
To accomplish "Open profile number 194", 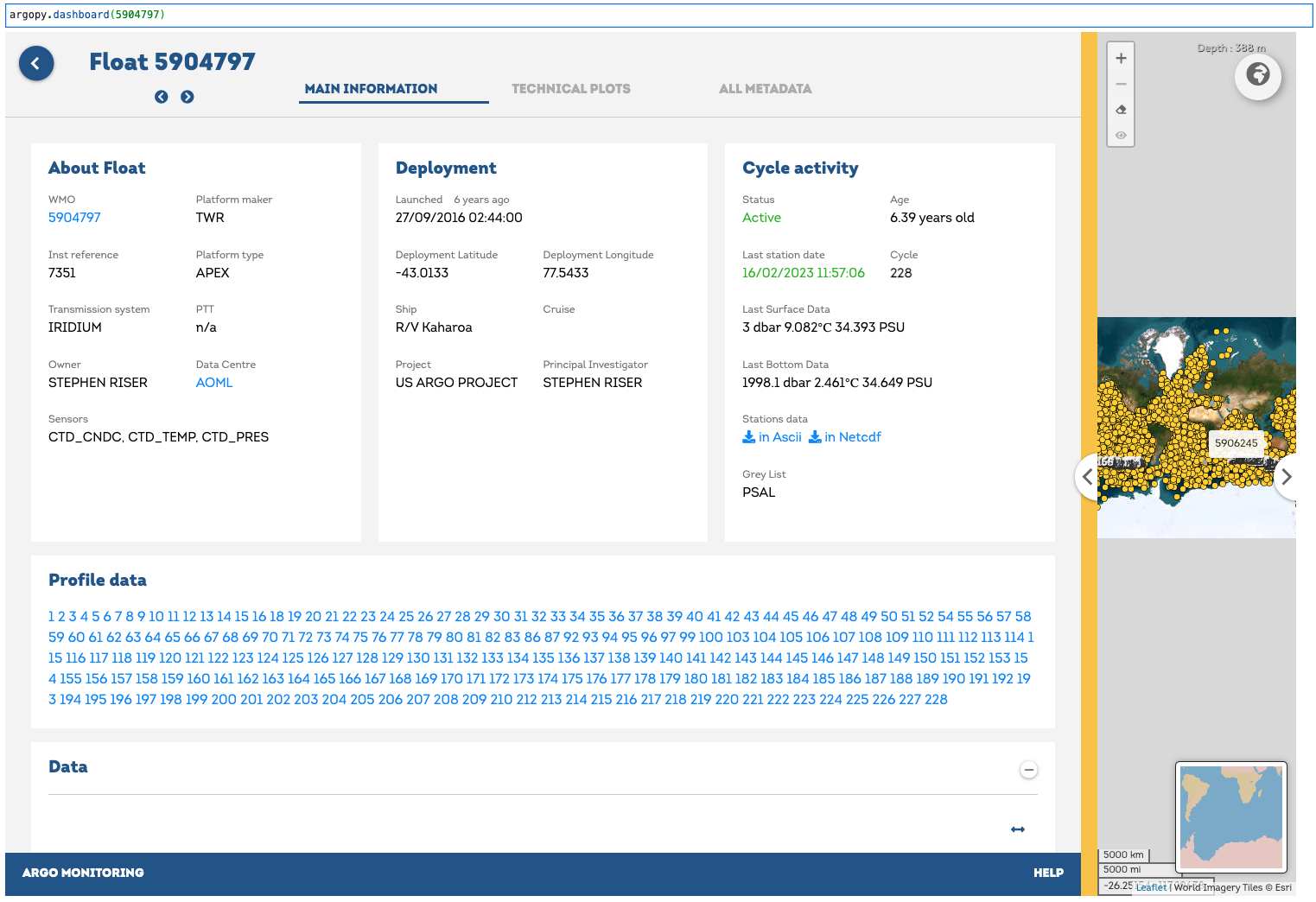I will [x=71, y=700].
